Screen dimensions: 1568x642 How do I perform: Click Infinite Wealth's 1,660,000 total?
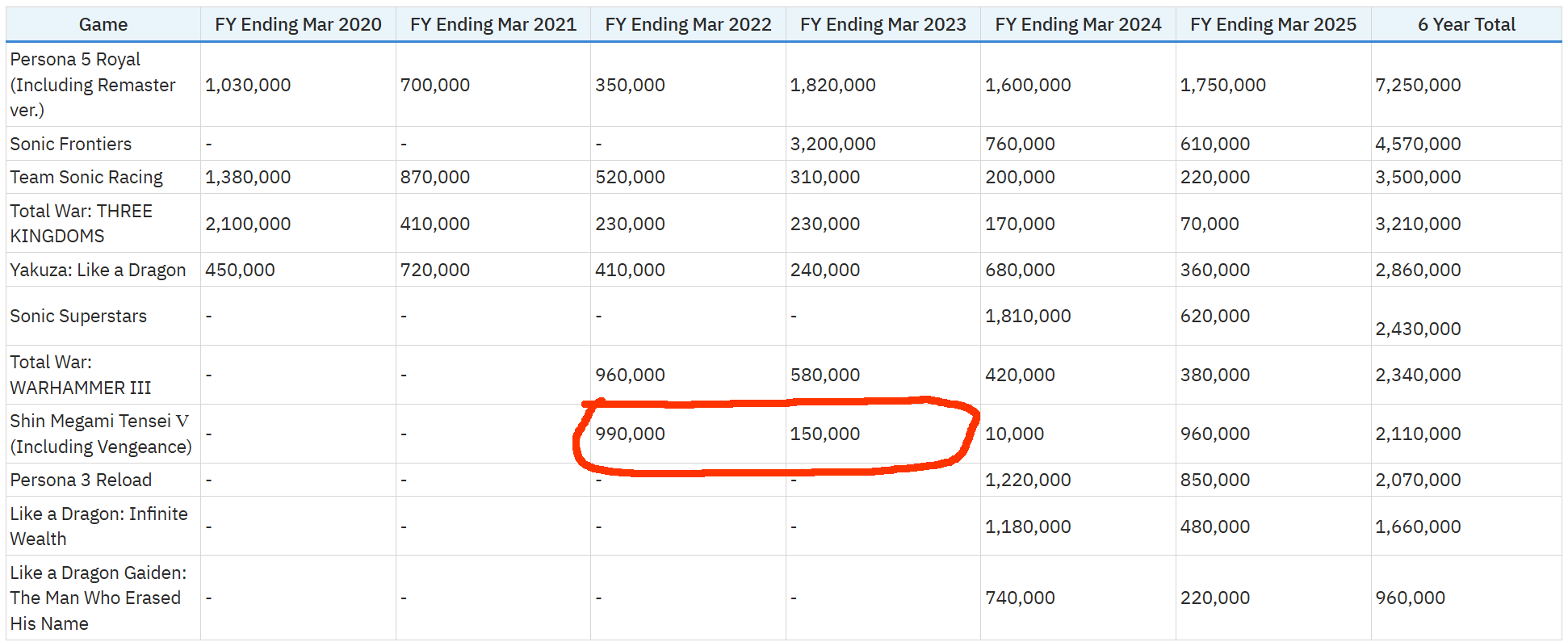coord(1418,527)
